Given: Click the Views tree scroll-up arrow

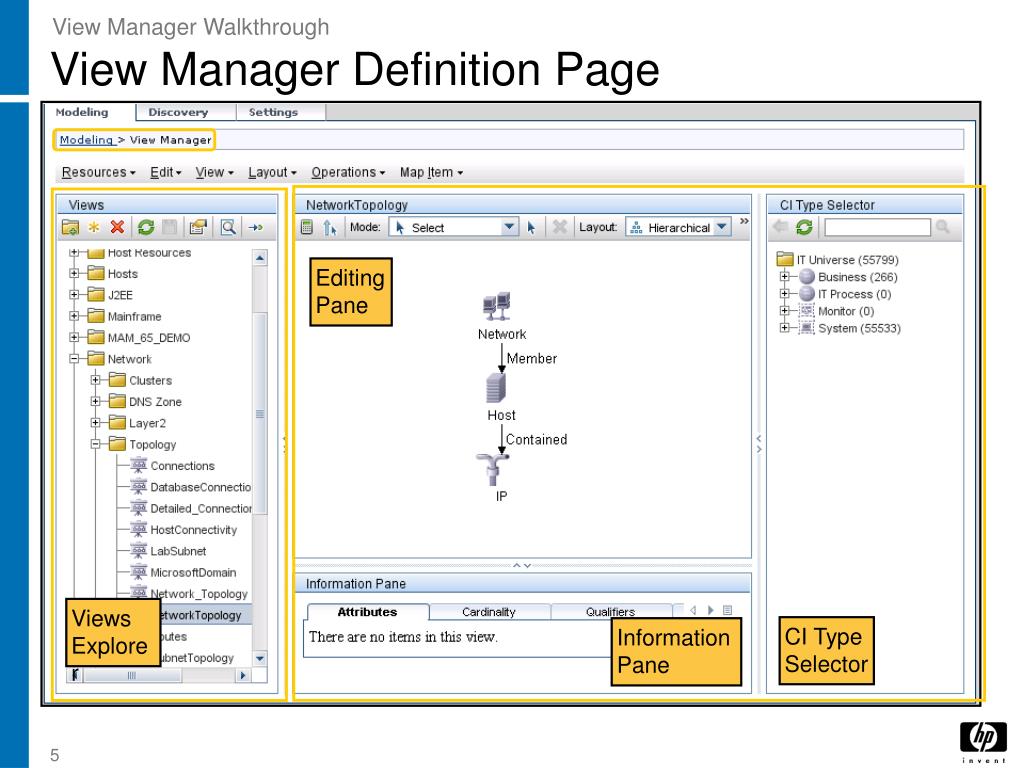Looking at the screenshot, I should pos(260,258).
